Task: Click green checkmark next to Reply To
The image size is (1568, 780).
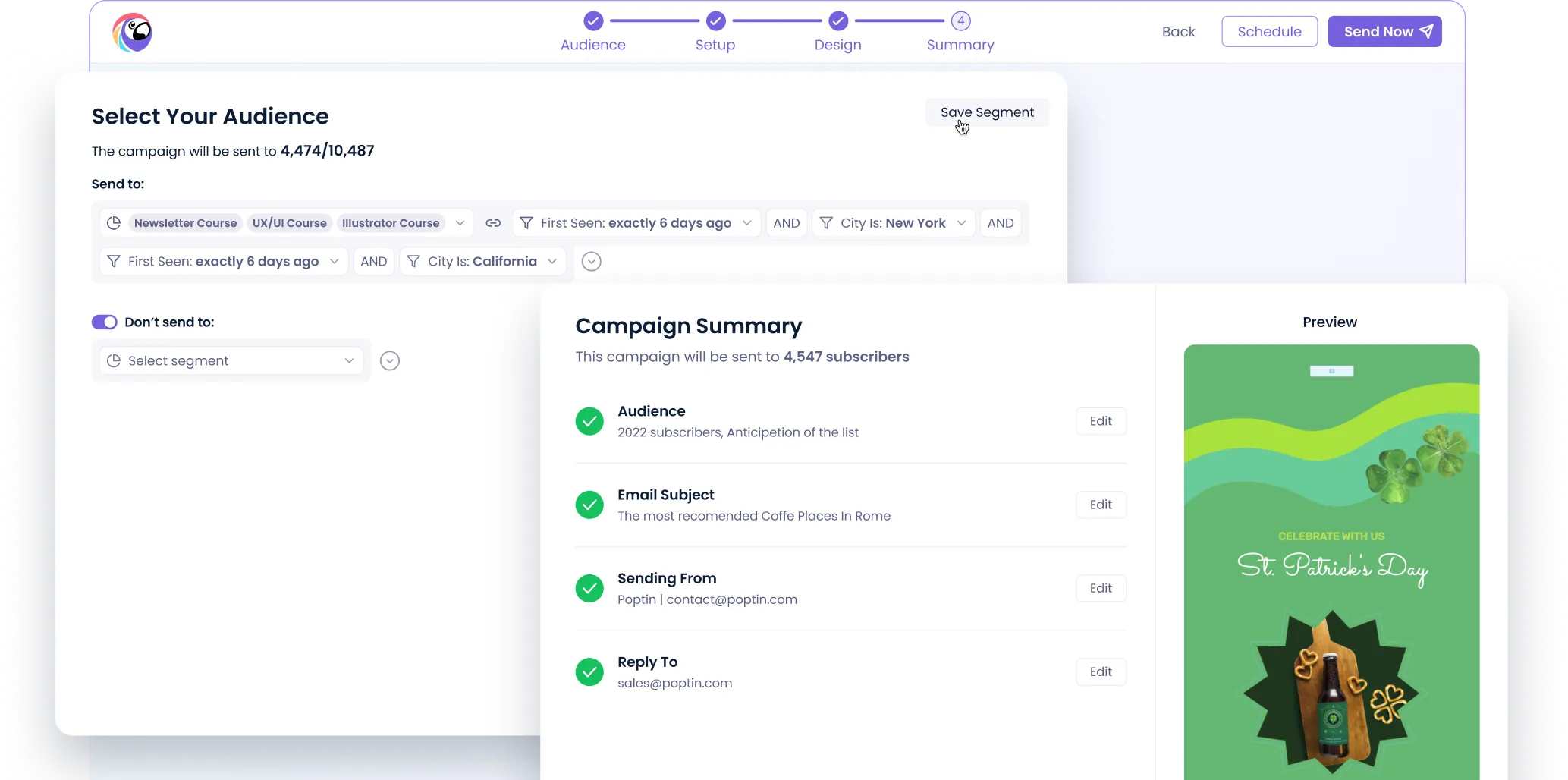Action: [589, 671]
